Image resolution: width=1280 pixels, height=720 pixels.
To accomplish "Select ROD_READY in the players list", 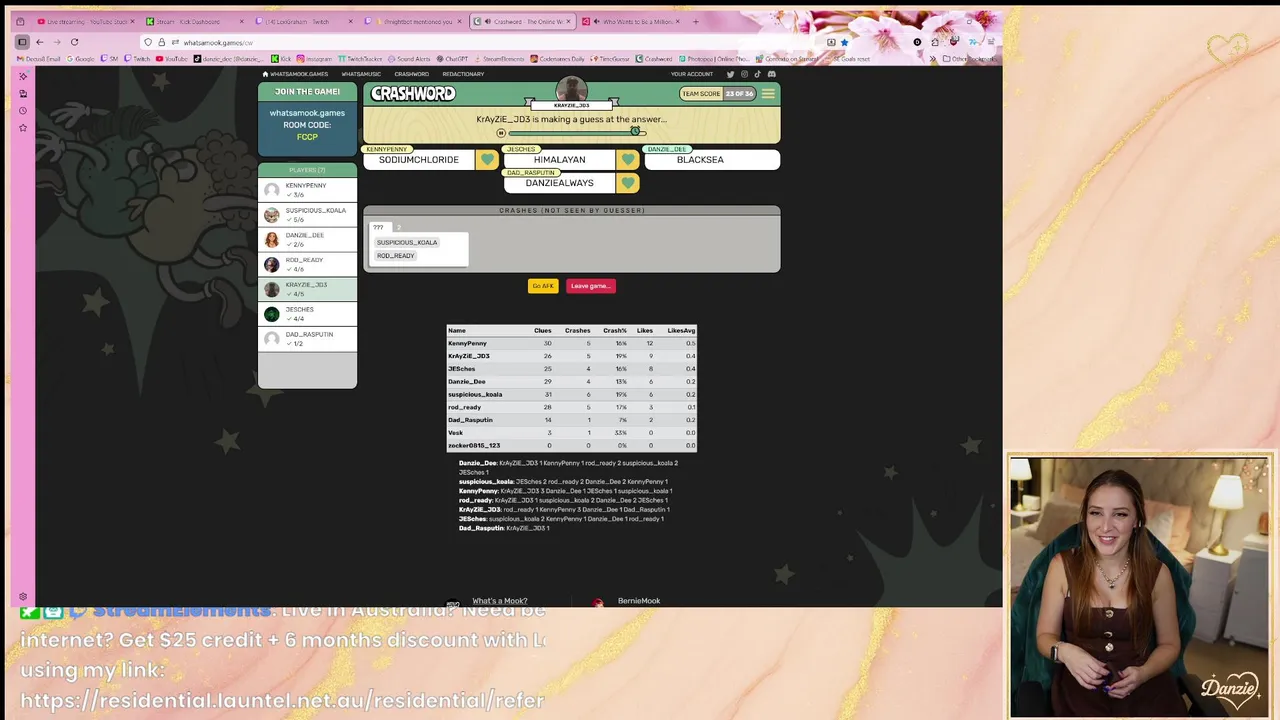I will pos(307,264).
